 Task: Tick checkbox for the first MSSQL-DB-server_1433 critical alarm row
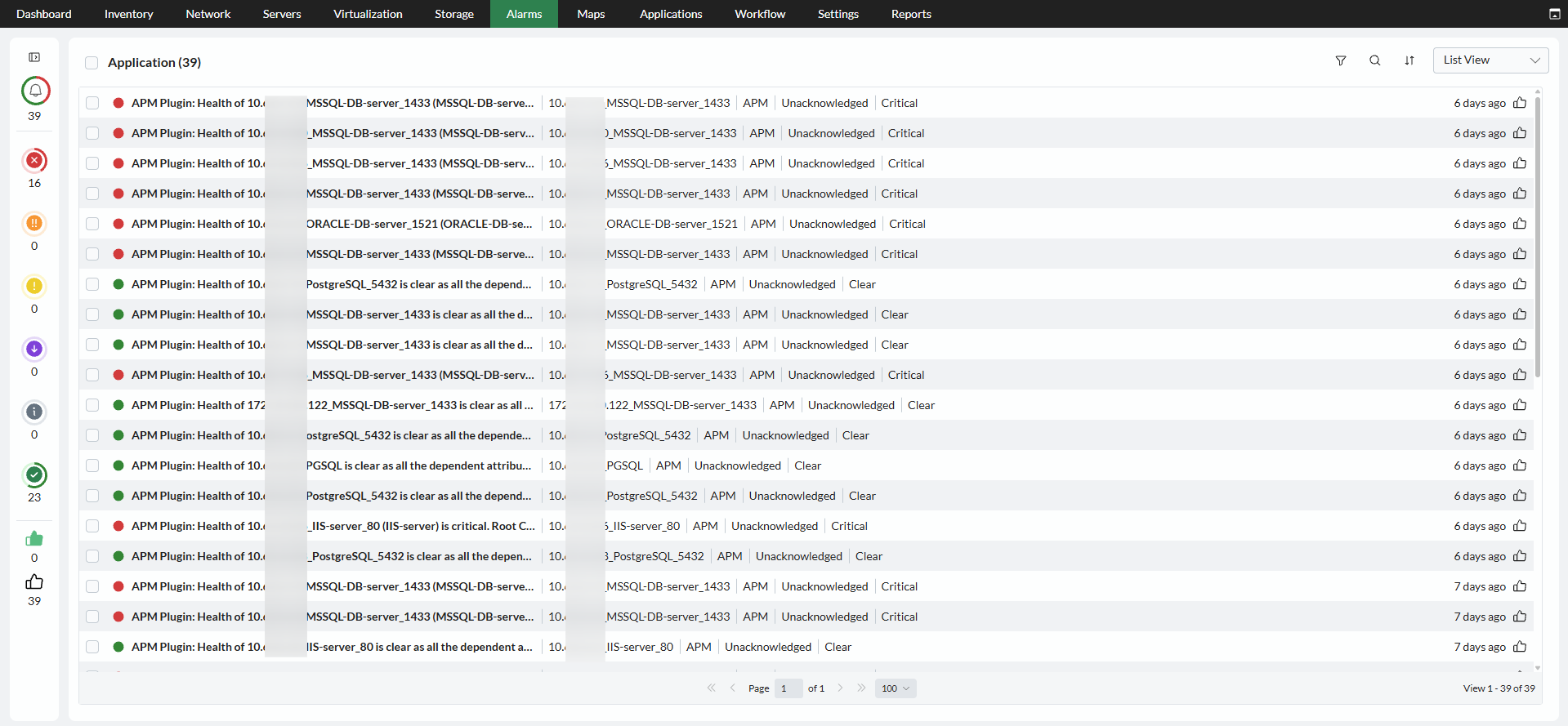(x=92, y=103)
